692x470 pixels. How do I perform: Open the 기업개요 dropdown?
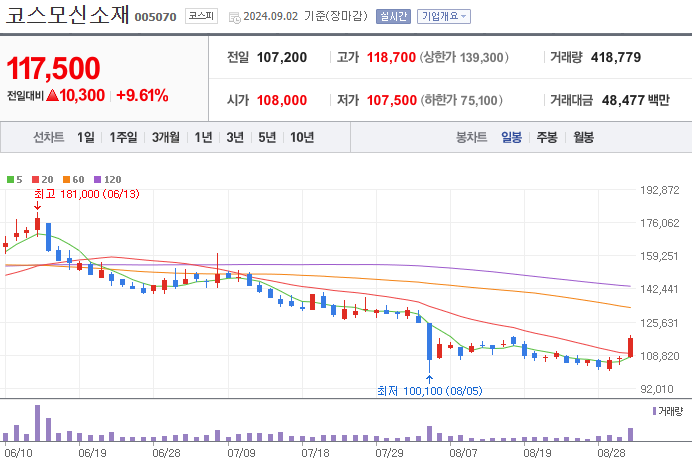[444, 16]
